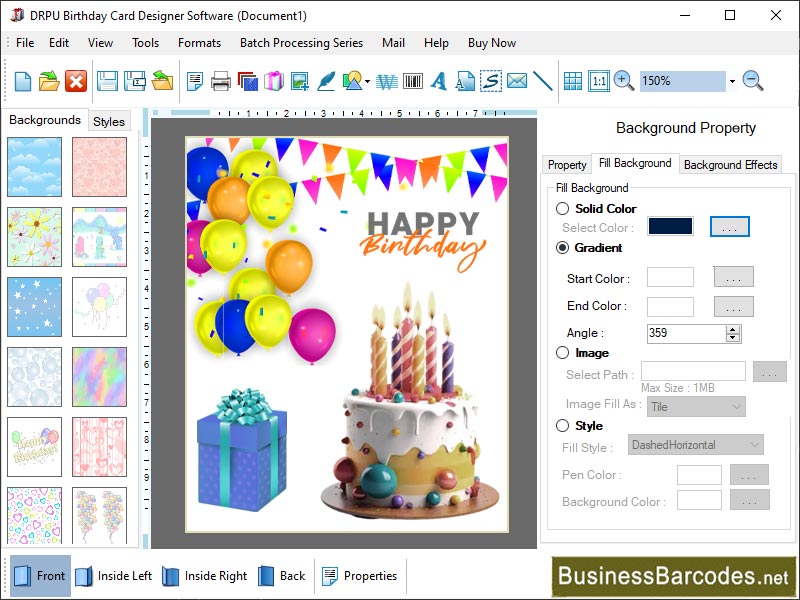The height and width of the screenshot is (600, 800).
Task: Choose the Style fill option
Action: (x=562, y=425)
